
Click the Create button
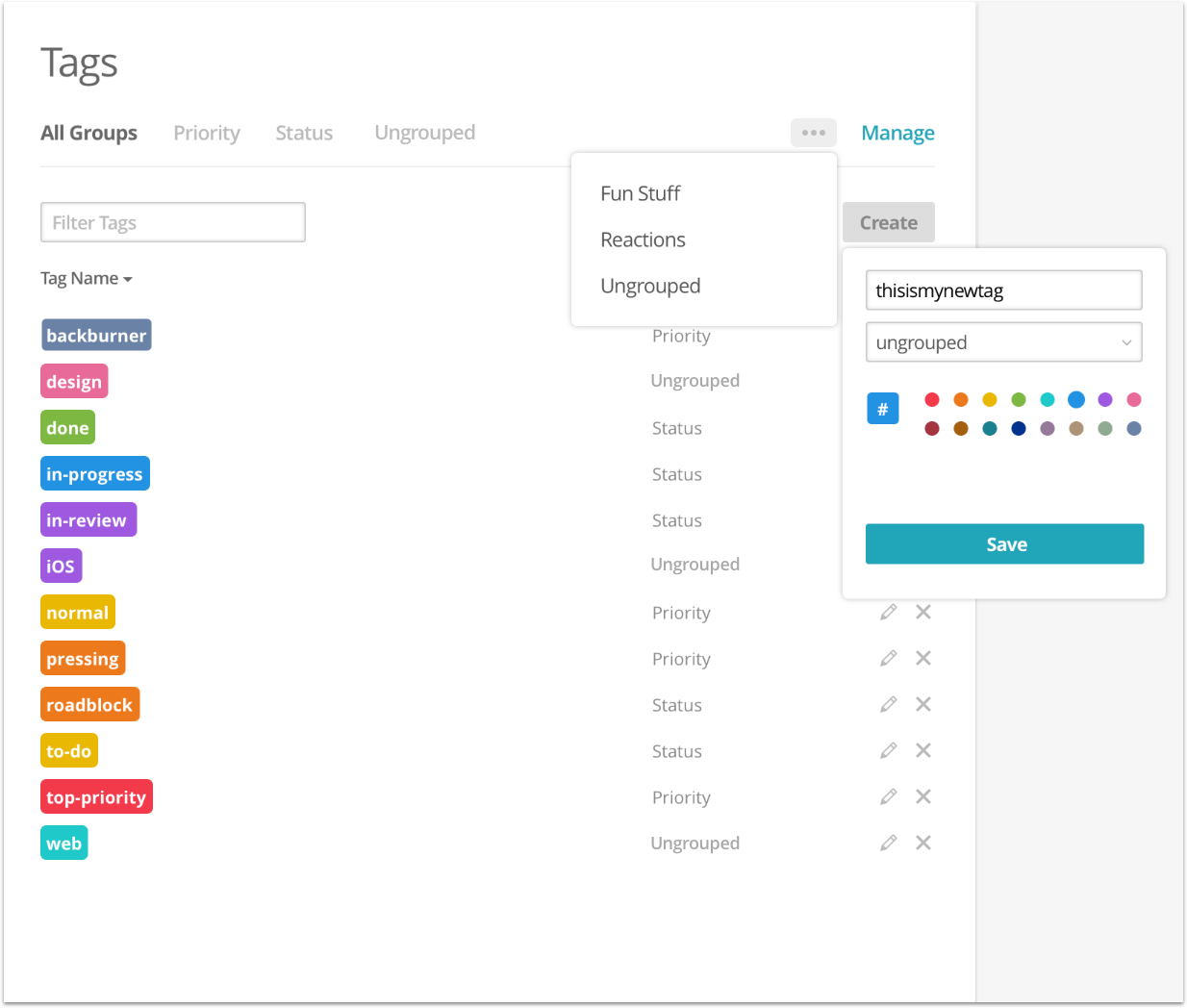click(x=888, y=222)
